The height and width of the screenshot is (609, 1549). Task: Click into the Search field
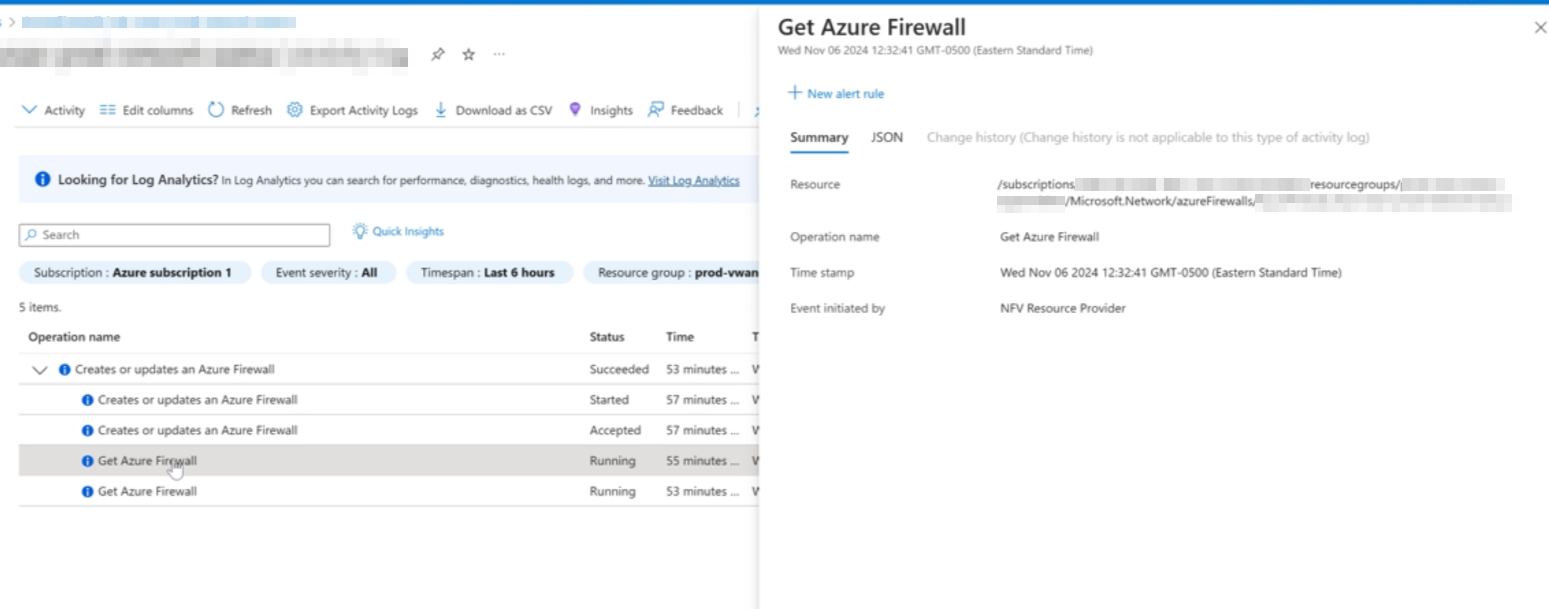coord(174,235)
